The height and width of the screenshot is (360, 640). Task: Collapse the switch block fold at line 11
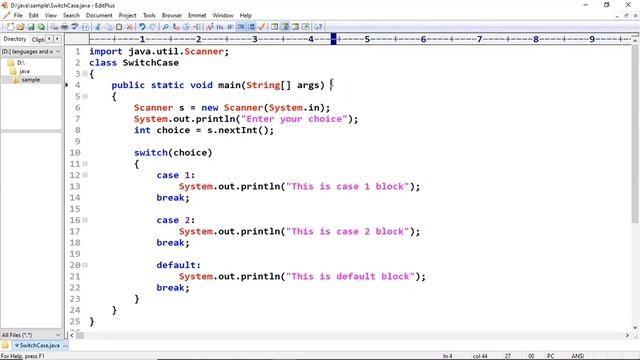(x=85, y=164)
